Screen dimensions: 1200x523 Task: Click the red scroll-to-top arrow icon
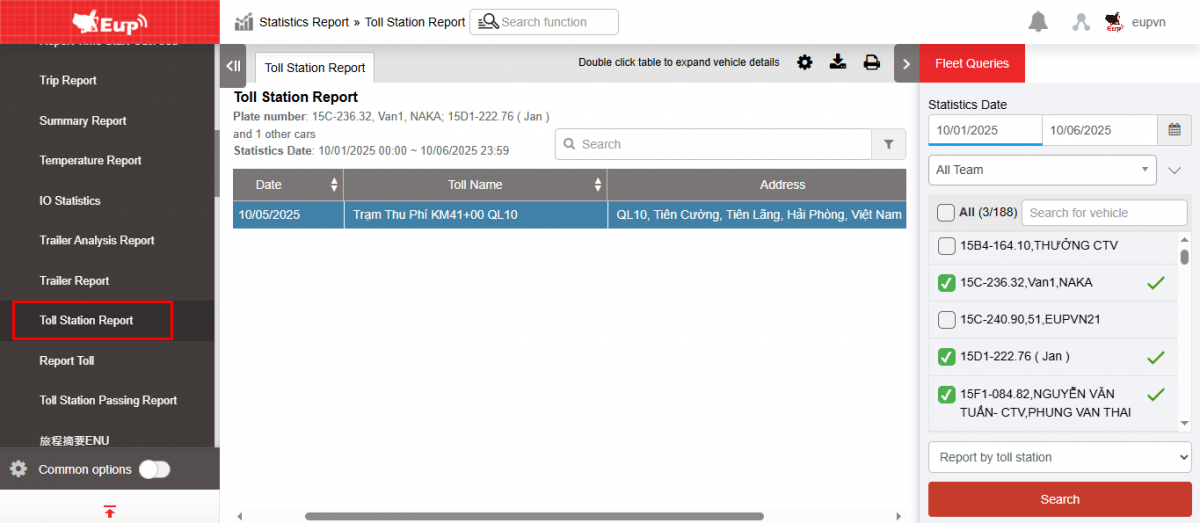click(110, 511)
